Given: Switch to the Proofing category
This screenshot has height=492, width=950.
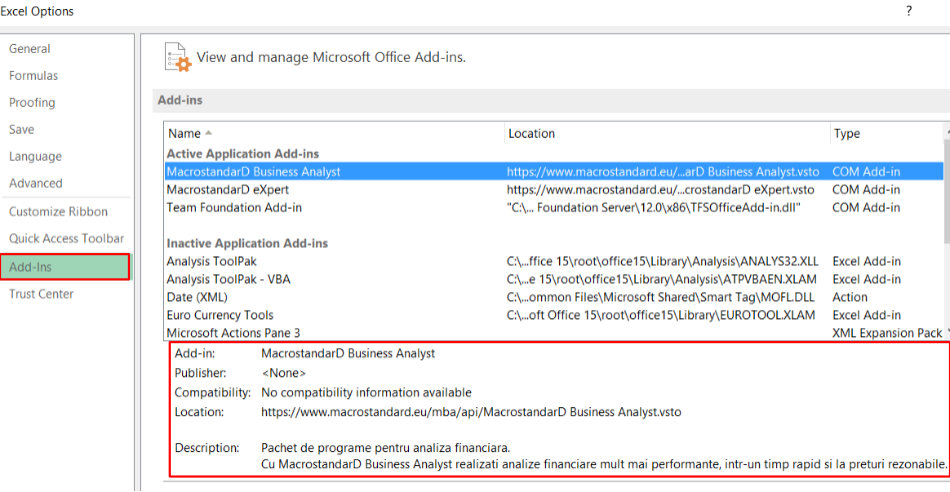Looking at the screenshot, I should 32,103.
